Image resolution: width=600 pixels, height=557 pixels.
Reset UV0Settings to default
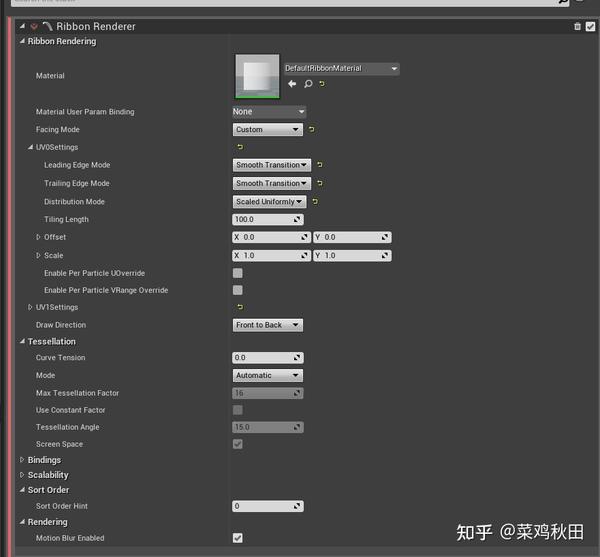240,147
